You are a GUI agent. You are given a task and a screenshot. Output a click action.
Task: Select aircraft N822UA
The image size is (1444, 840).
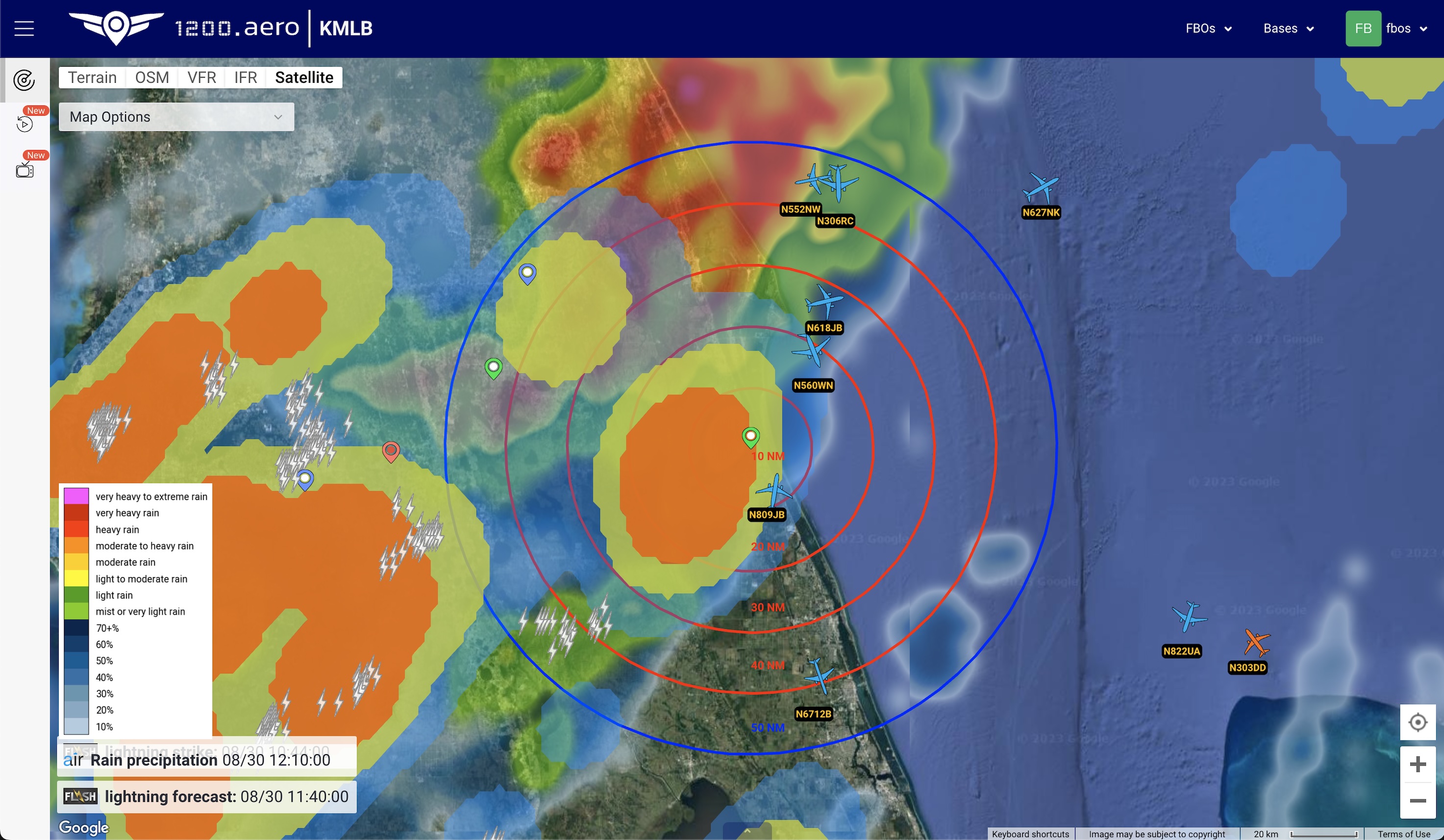point(1190,617)
